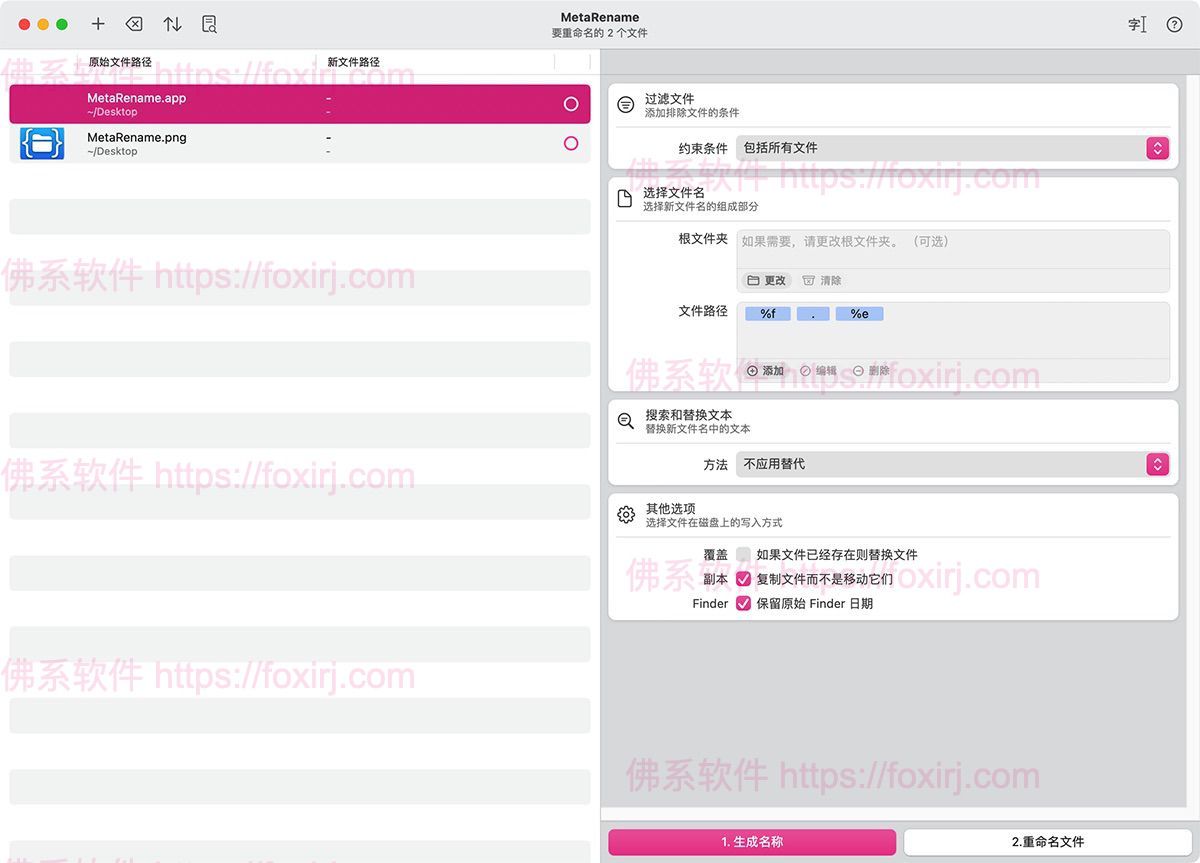This screenshot has width=1200, height=863.
Task: Click the font size icon at top right
Action: pos(1137,25)
